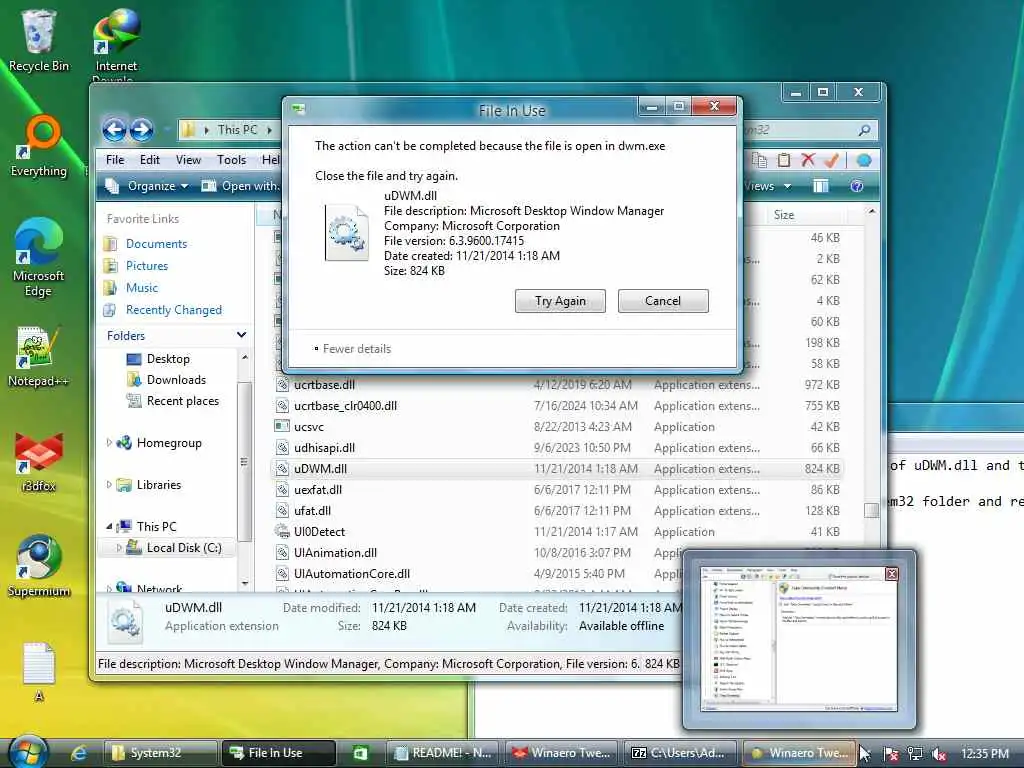Viewport: 1024px width, 768px height.
Task: Go forward in the System32 Explorer window
Action: pos(141,130)
